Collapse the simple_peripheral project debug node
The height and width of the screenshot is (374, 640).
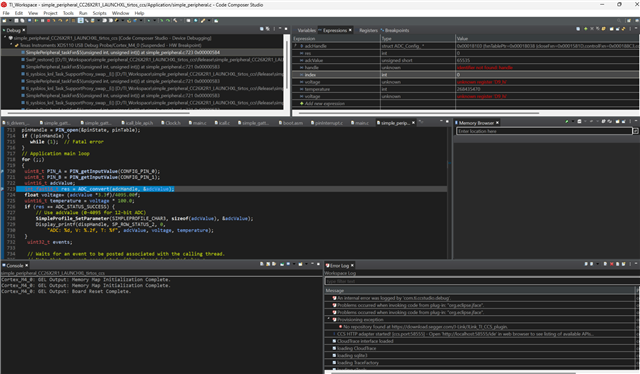5,38
